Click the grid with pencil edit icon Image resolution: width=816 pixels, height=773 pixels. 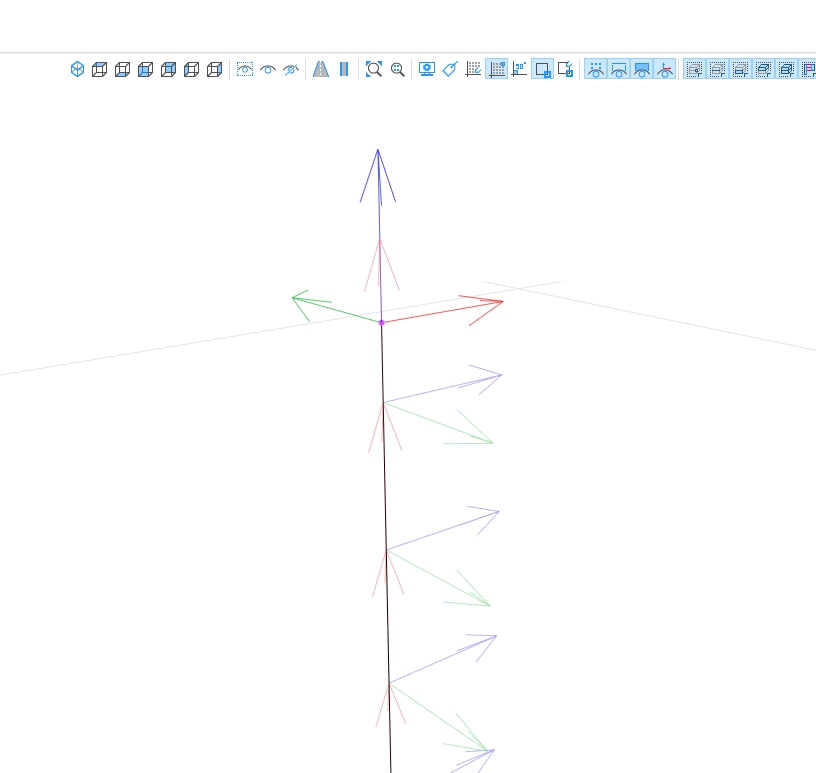(x=473, y=69)
